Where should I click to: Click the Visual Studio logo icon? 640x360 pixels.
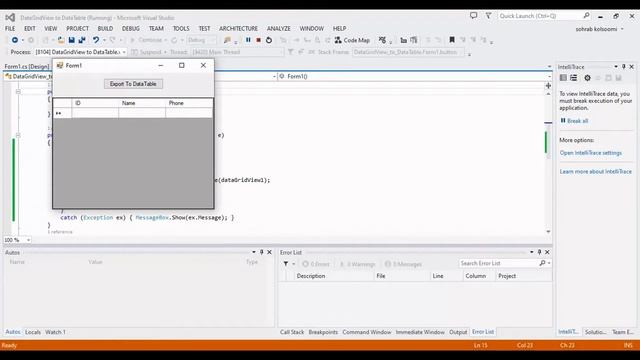(10, 18)
